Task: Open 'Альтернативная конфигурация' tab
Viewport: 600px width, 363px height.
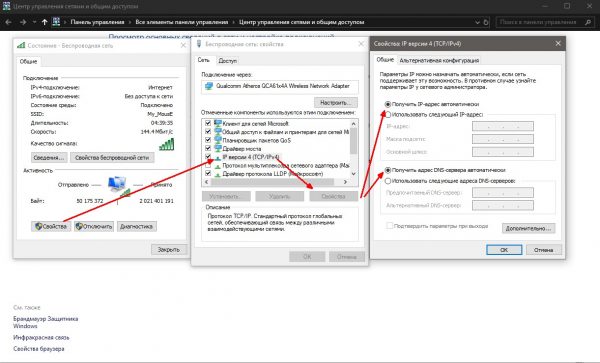Action: (x=439, y=60)
